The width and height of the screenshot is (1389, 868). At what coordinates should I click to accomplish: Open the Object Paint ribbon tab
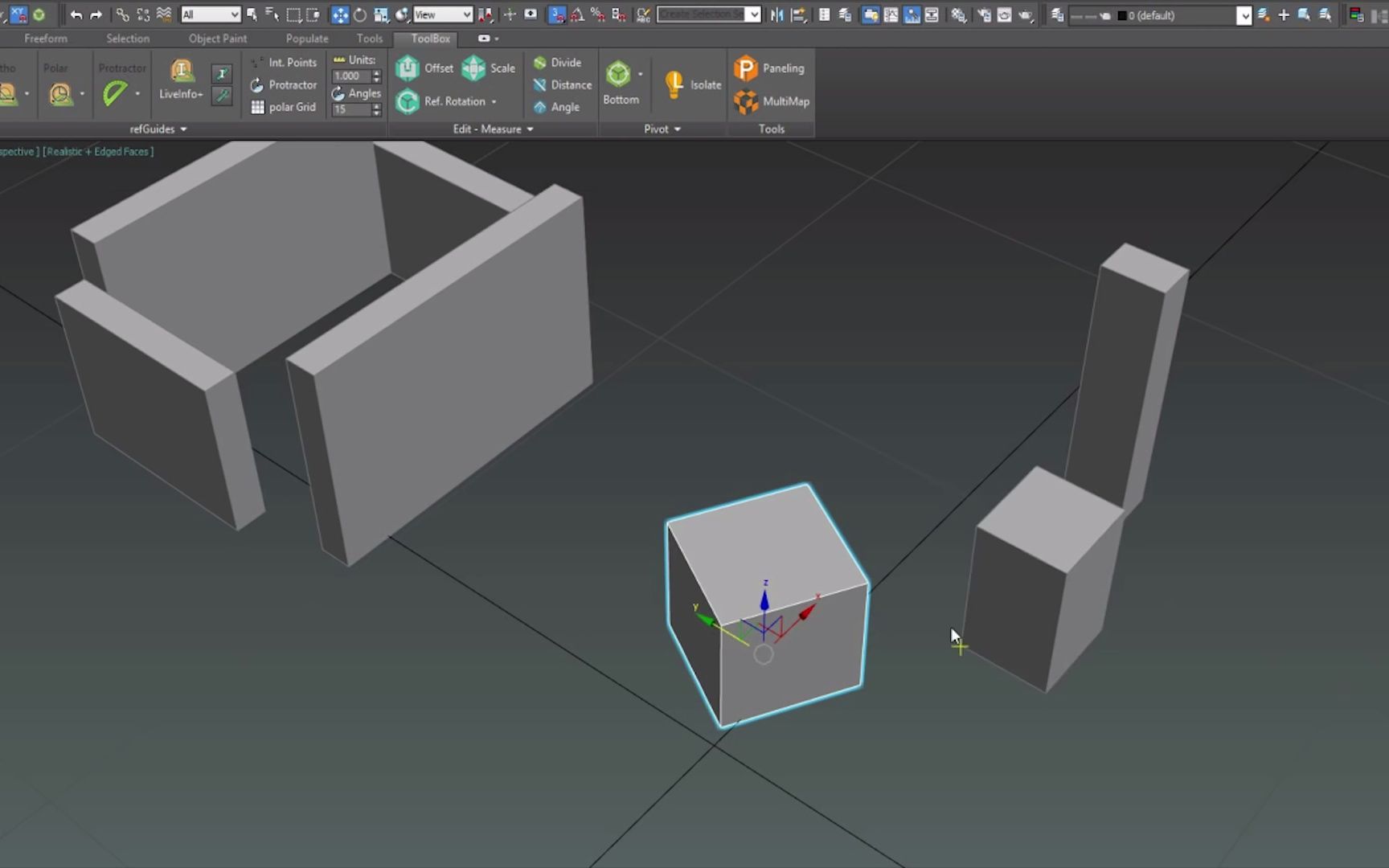217,38
